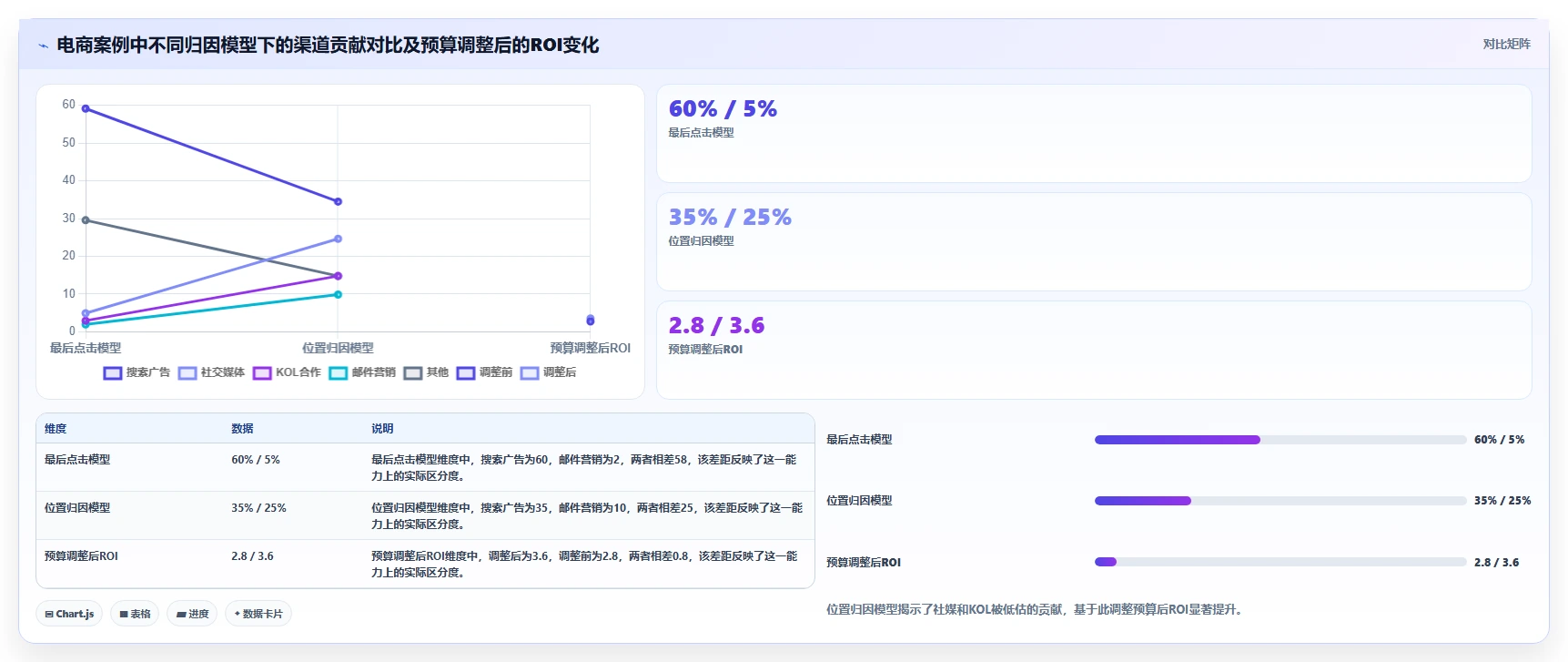This screenshot has height=662, width=1568.
Task: Click the 位置归因模型 table row label
Action: (x=77, y=508)
